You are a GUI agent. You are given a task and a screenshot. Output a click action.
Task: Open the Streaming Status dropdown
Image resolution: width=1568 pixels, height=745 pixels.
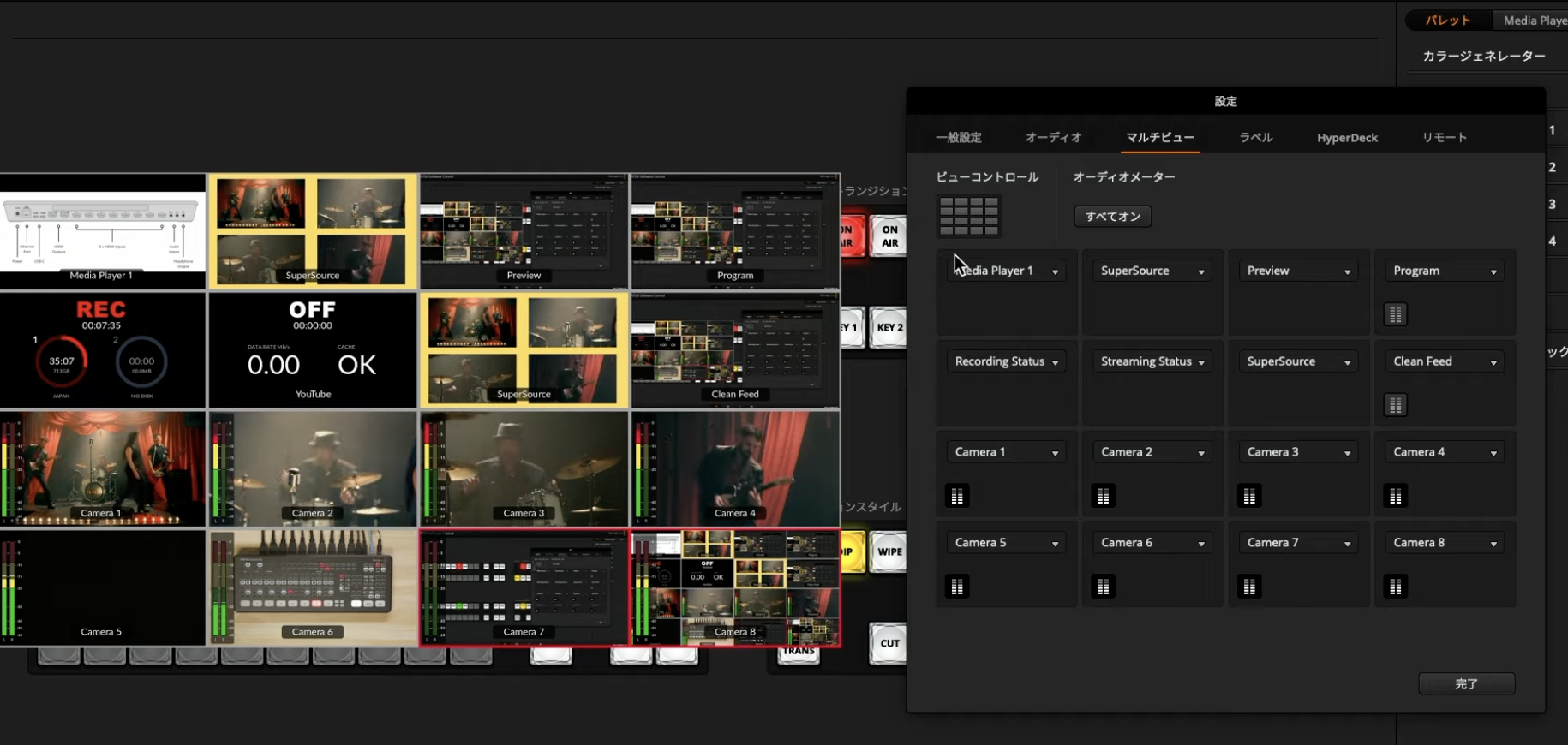1152,361
